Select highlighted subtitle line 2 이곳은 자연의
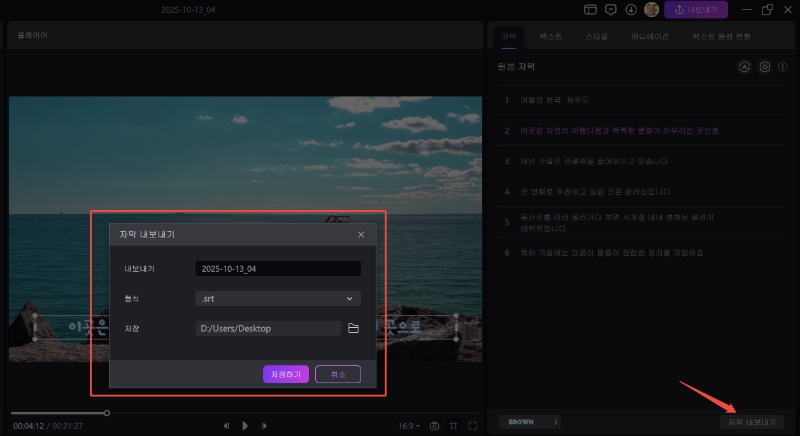 (642, 131)
